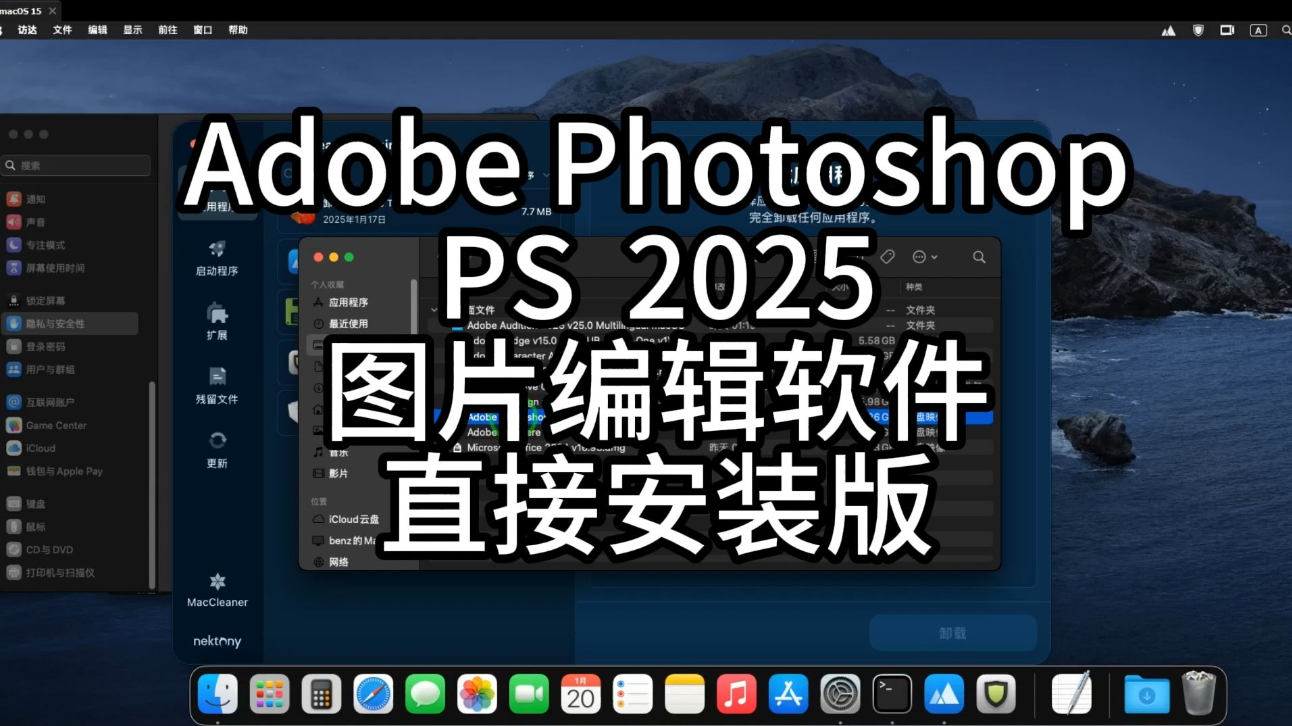Open the 访达 menu

(x=27, y=30)
